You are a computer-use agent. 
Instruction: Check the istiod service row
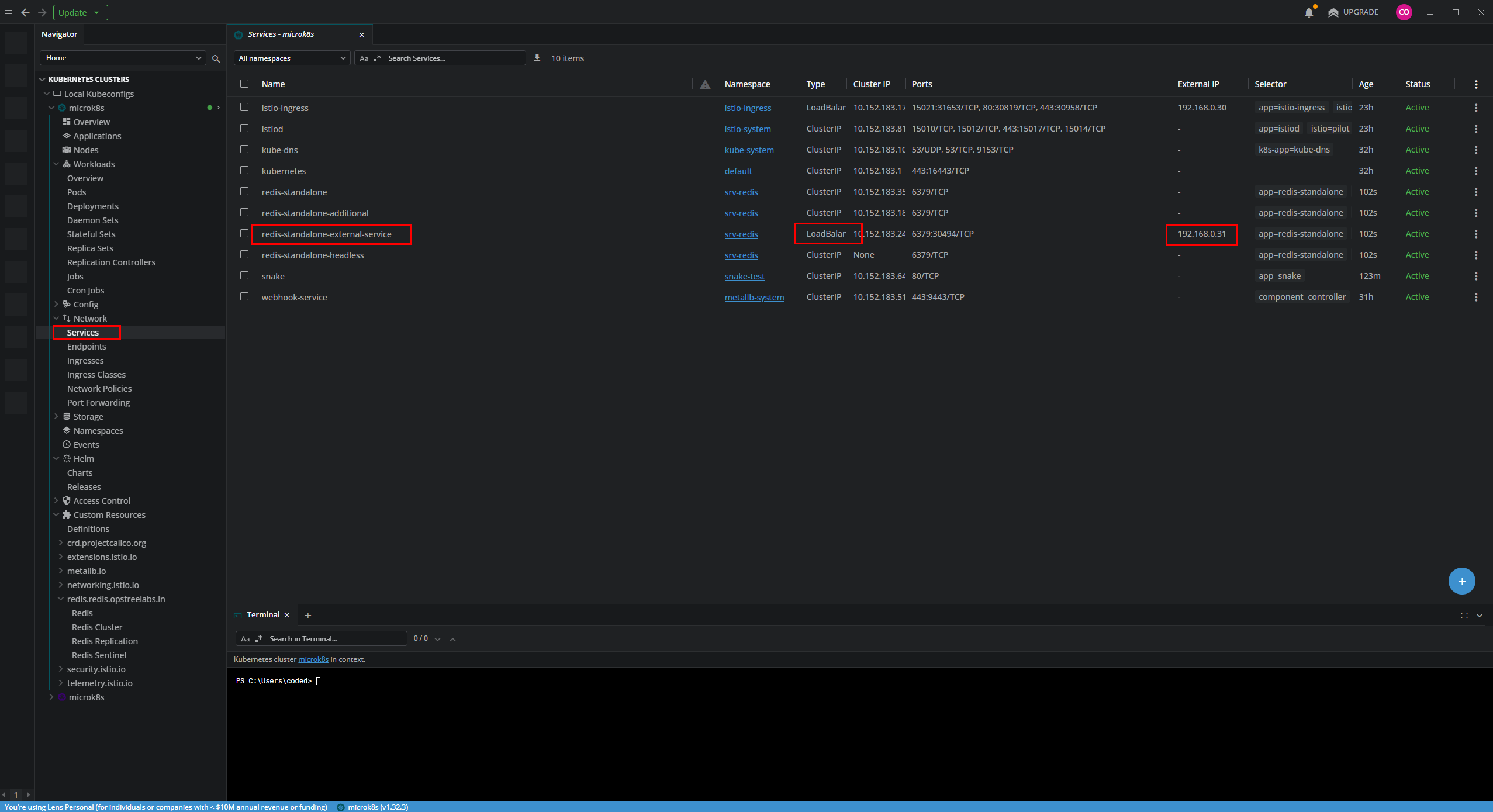pyautogui.click(x=244, y=128)
